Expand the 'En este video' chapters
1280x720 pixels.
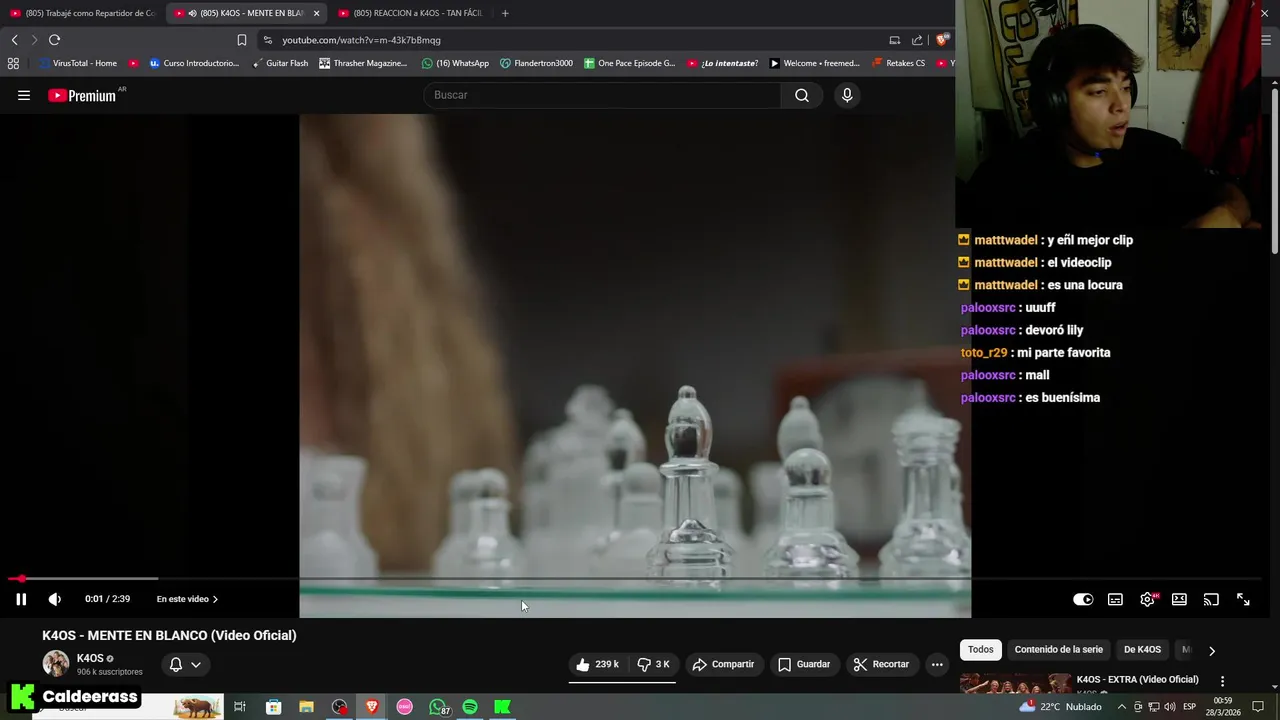(x=187, y=599)
